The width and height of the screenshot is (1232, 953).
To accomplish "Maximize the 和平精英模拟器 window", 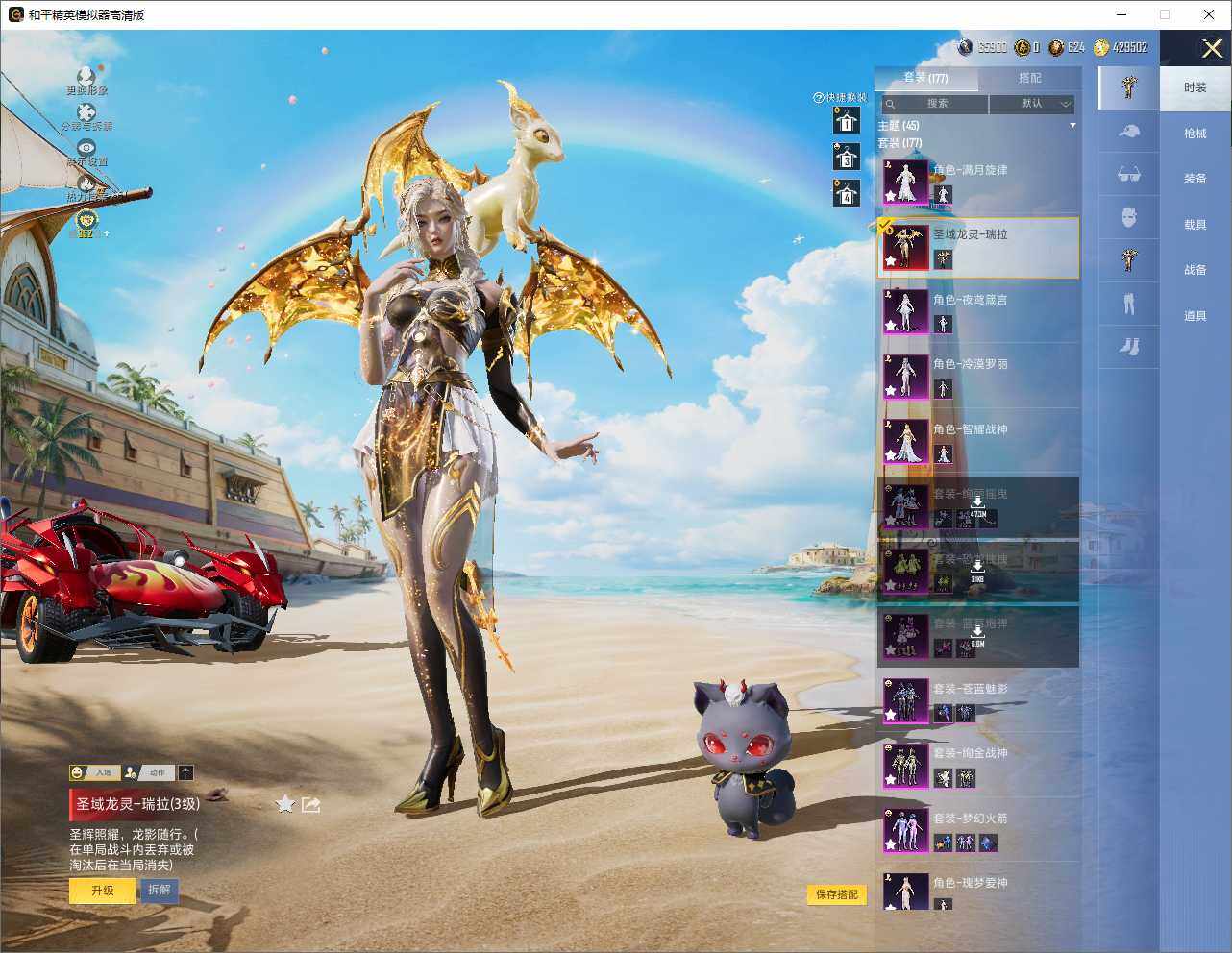I will [1165, 14].
